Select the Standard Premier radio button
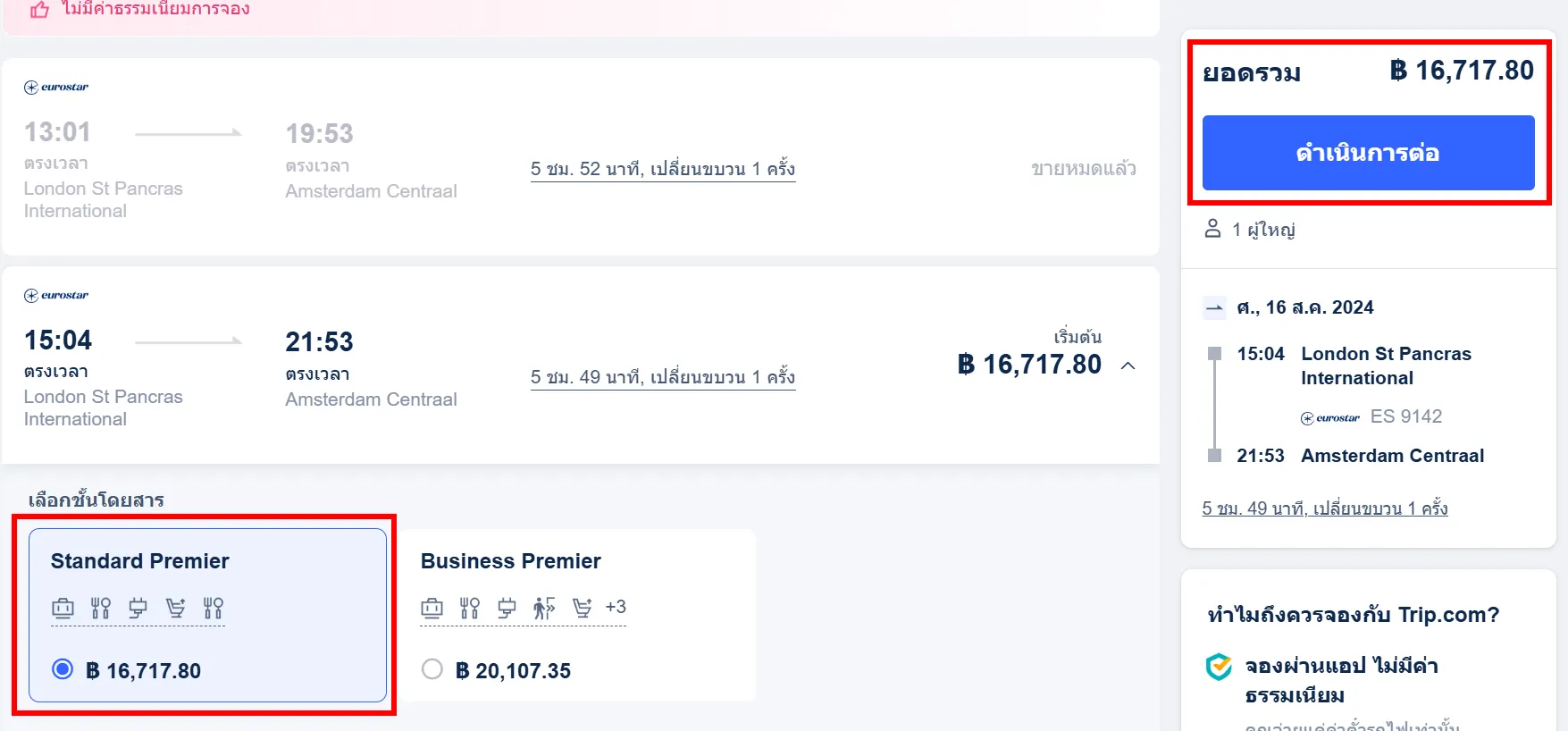 62,669
